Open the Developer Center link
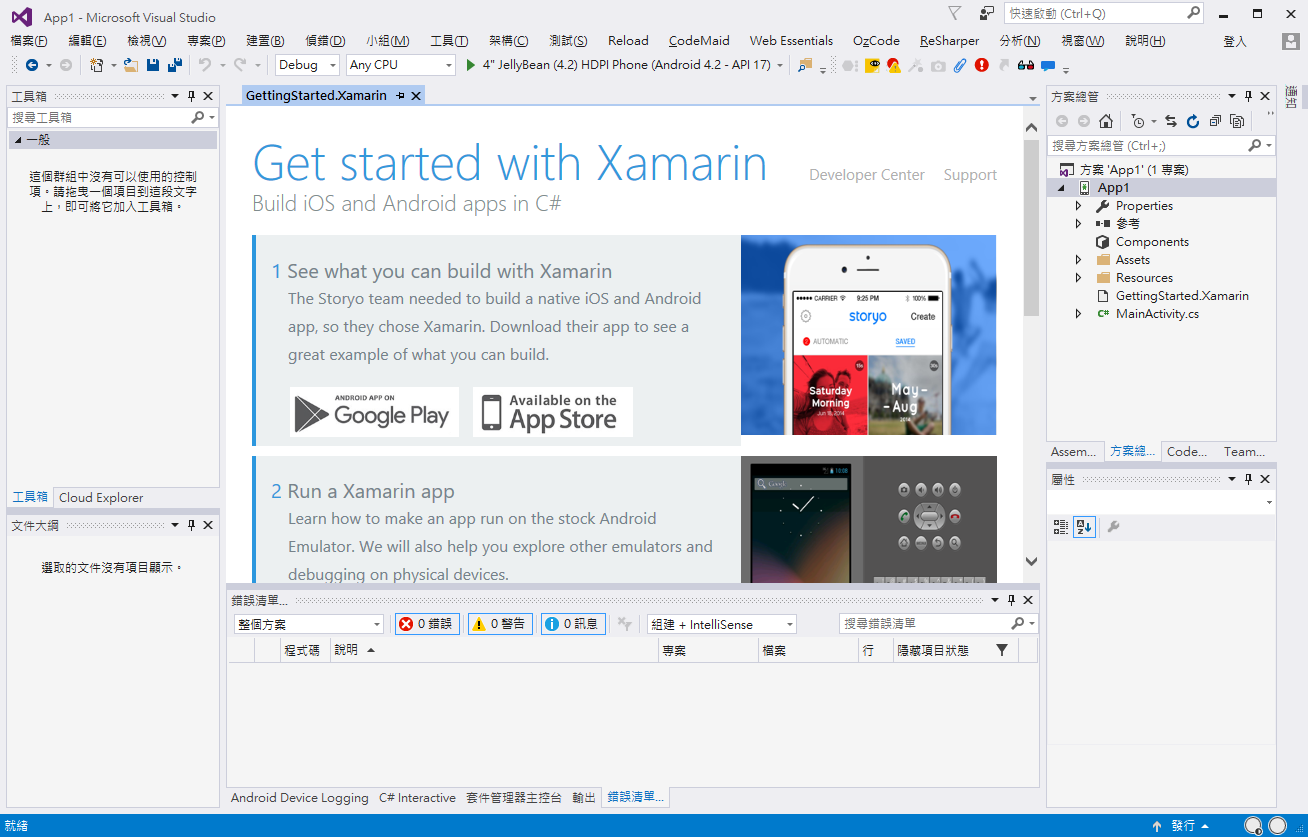This screenshot has width=1308, height=837. (x=867, y=175)
